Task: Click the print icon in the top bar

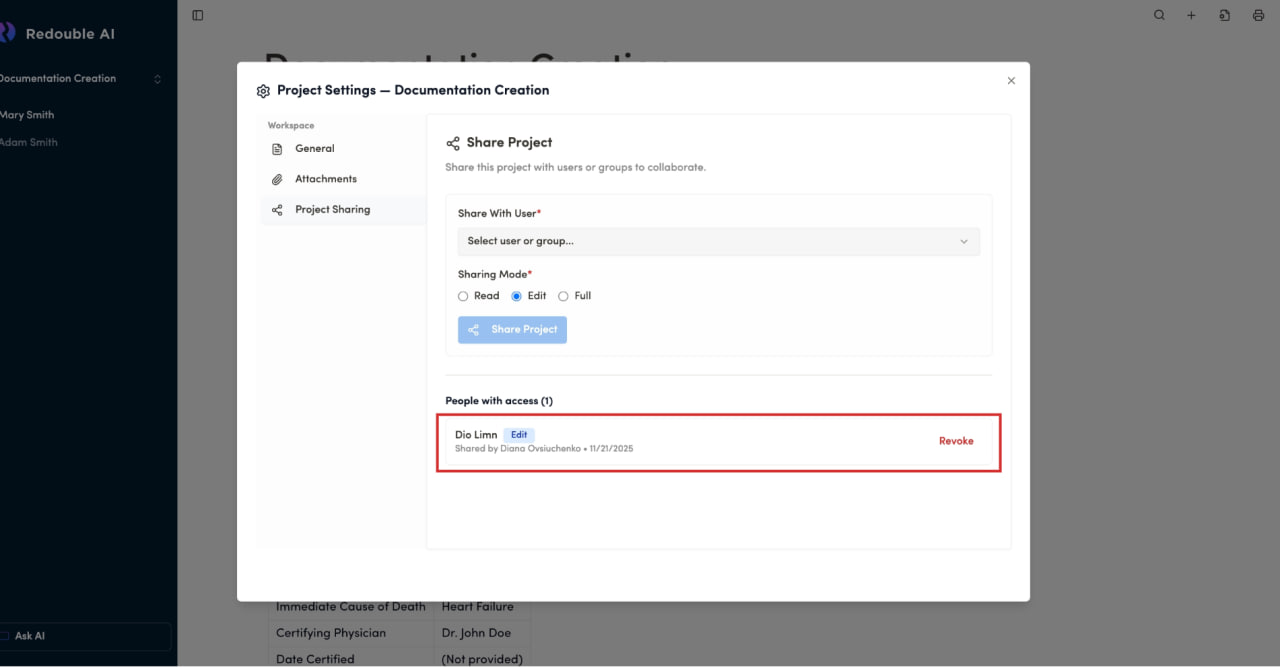Action: [1258, 15]
